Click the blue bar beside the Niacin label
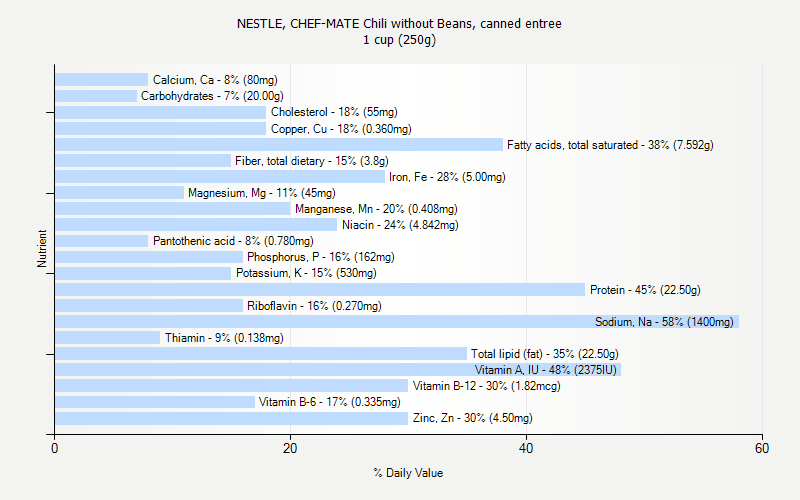800x500 pixels. pyautogui.click(x=196, y=225)
